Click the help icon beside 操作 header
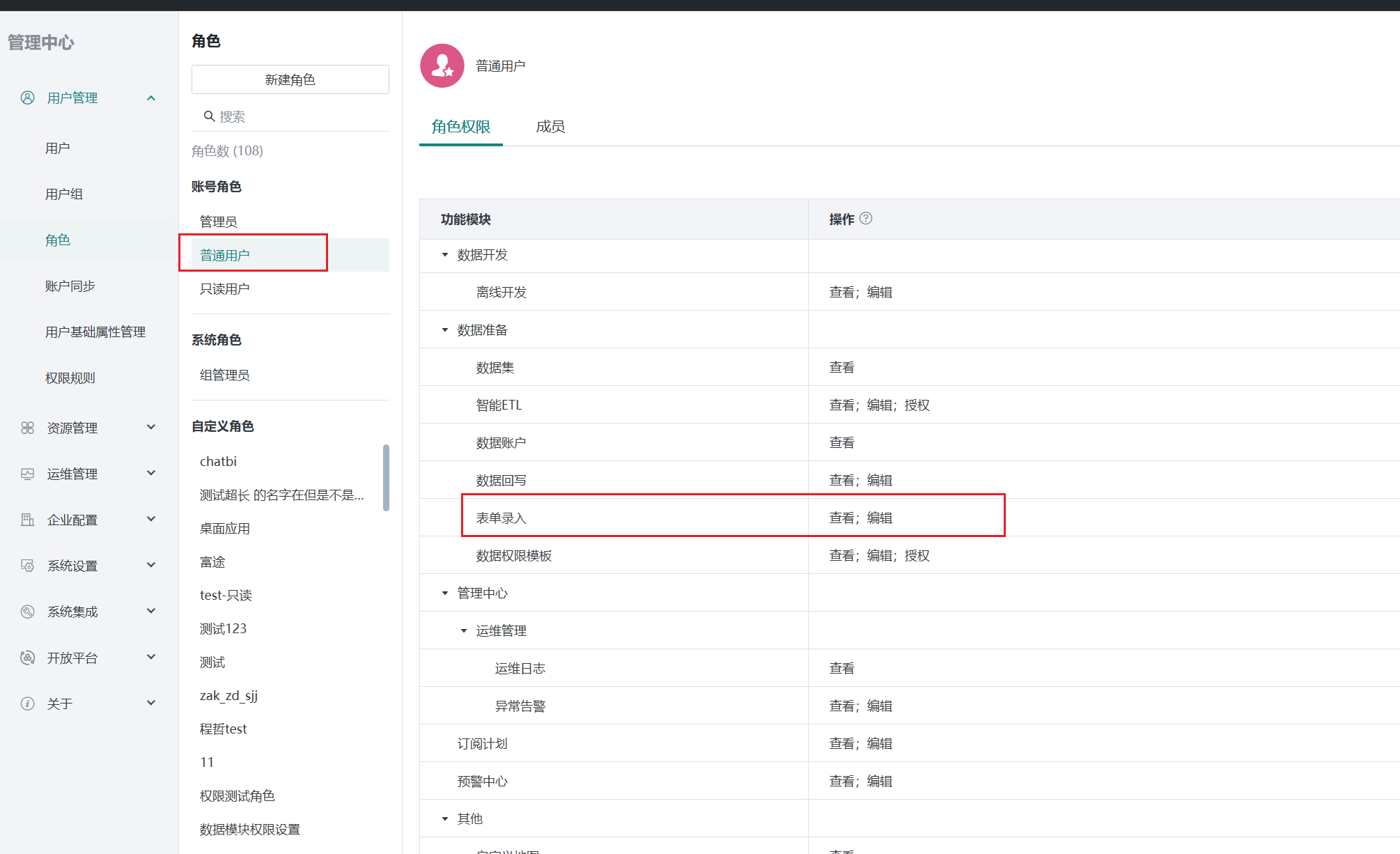 click(x=866, y=219)
